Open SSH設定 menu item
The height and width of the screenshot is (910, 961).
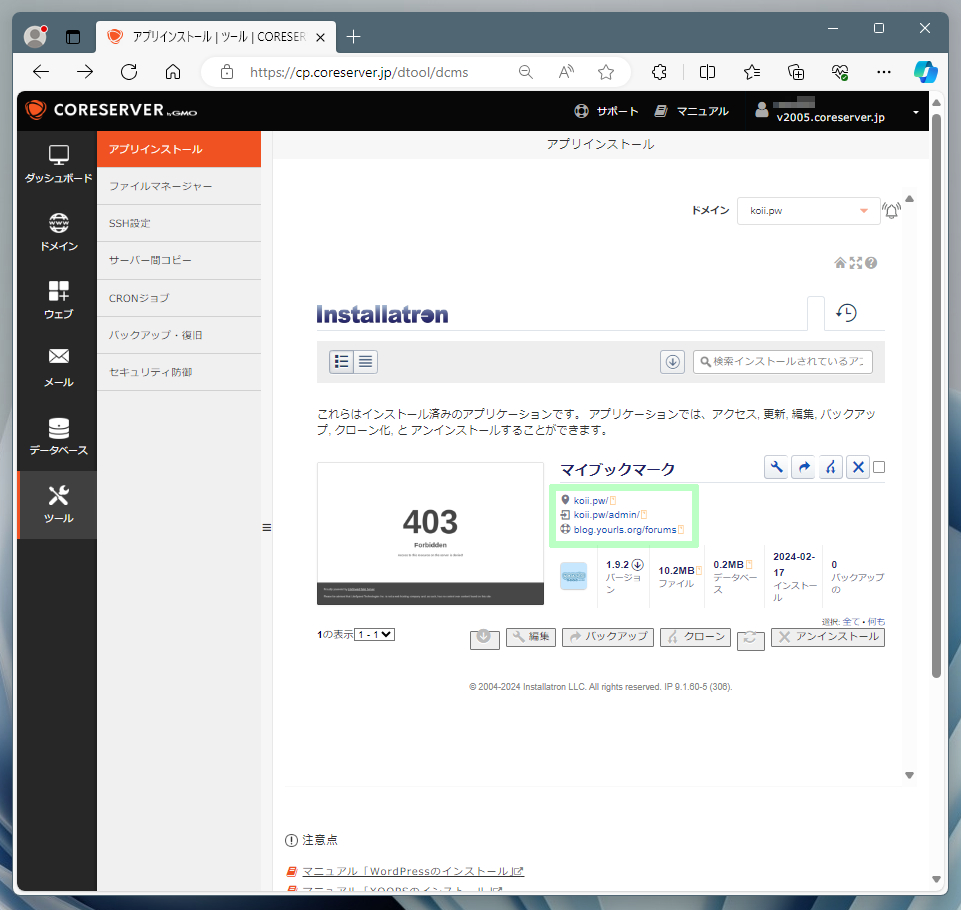pos(179,223)
